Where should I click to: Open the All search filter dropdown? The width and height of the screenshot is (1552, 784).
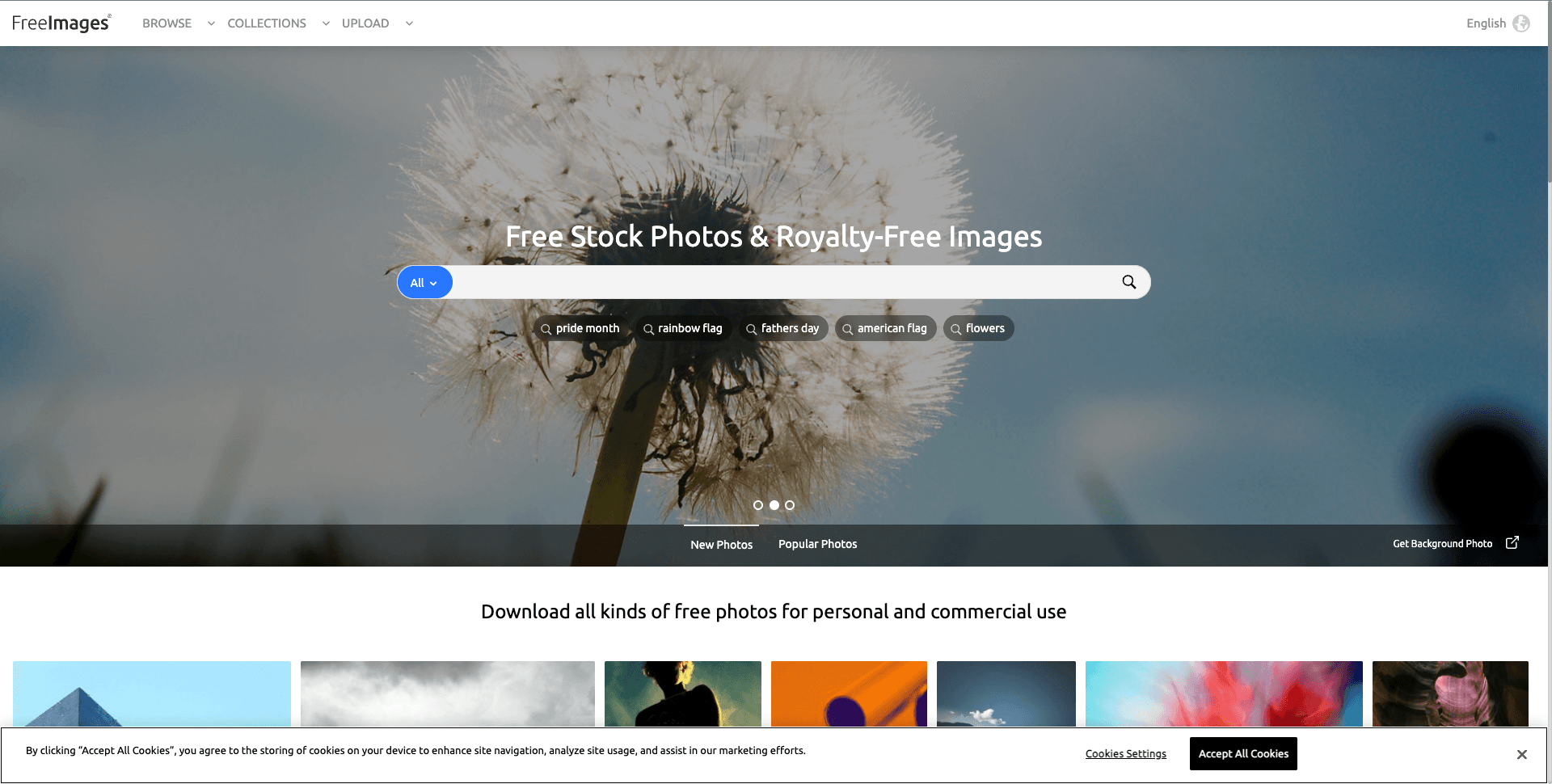coord(424,282)
